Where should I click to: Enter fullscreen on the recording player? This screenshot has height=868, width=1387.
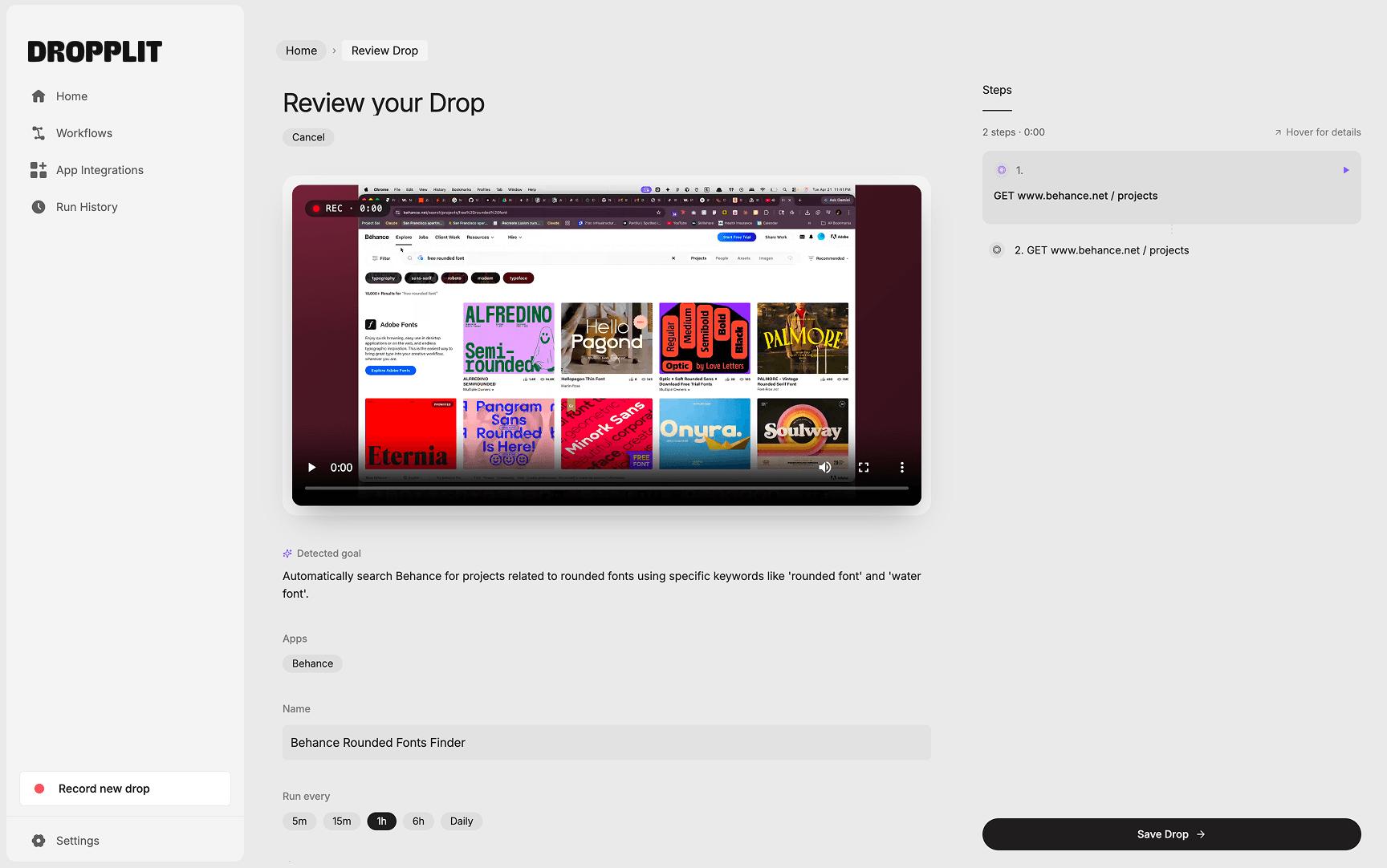tap(863, 467)
